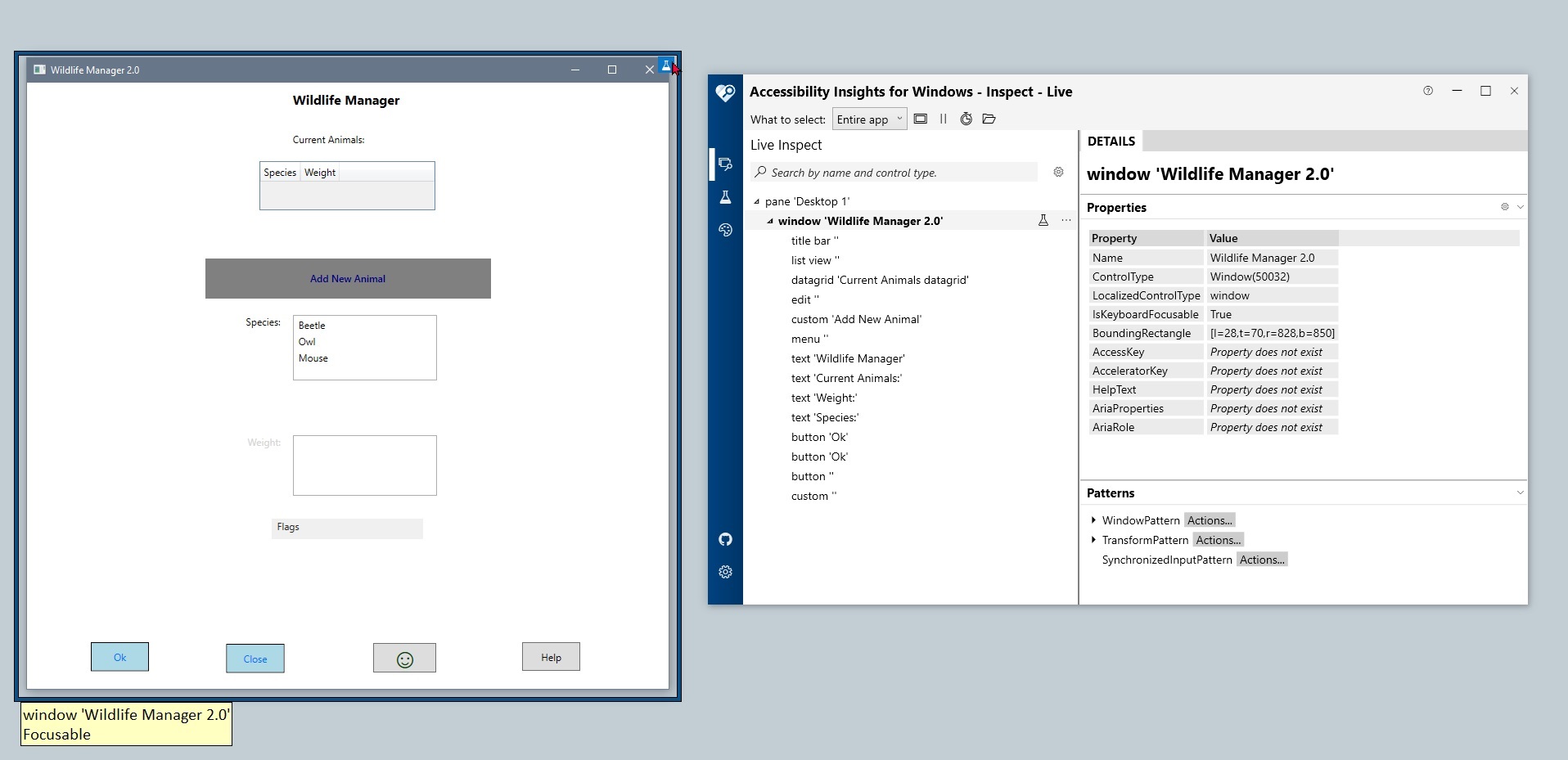The width and height of the screenshot is (1568, 760).
Task: Select text 'Wildlife Manager' tree item
Action: click(848, 358)
